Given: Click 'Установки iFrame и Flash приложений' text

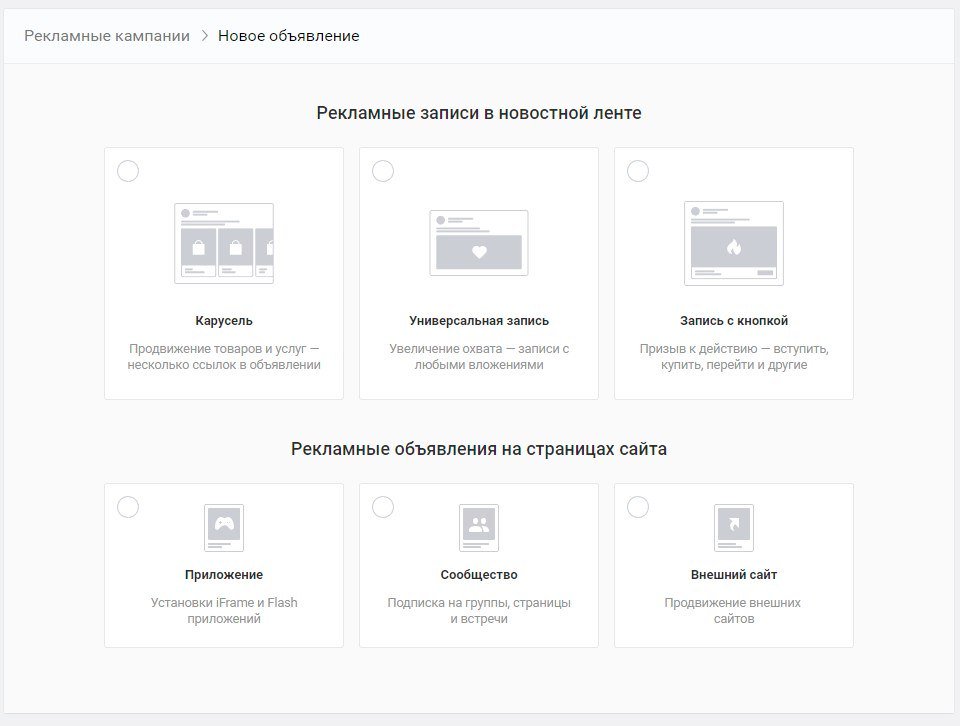Looking at the screenshot, I should tap(224, 610).
